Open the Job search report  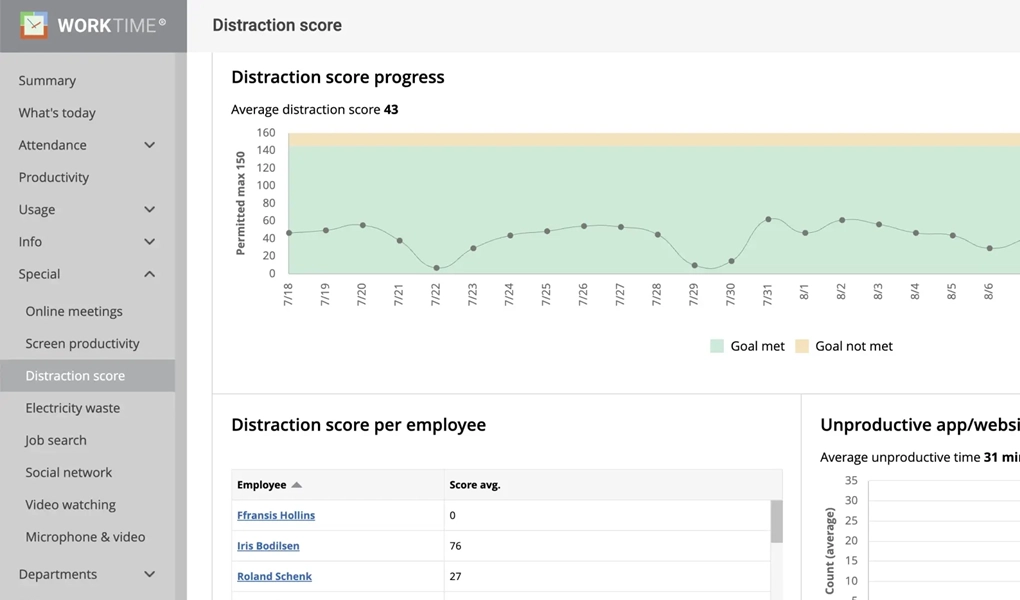56,440
